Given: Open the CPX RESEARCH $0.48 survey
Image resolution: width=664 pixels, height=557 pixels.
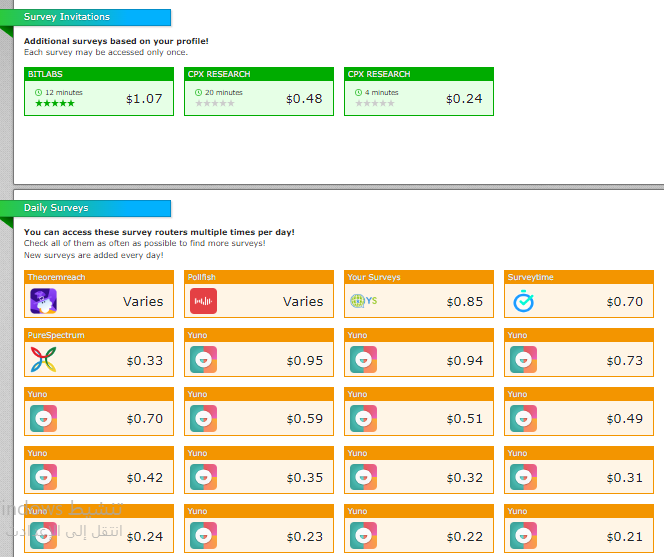Looking at the screenshot, I should pos(259,91).
